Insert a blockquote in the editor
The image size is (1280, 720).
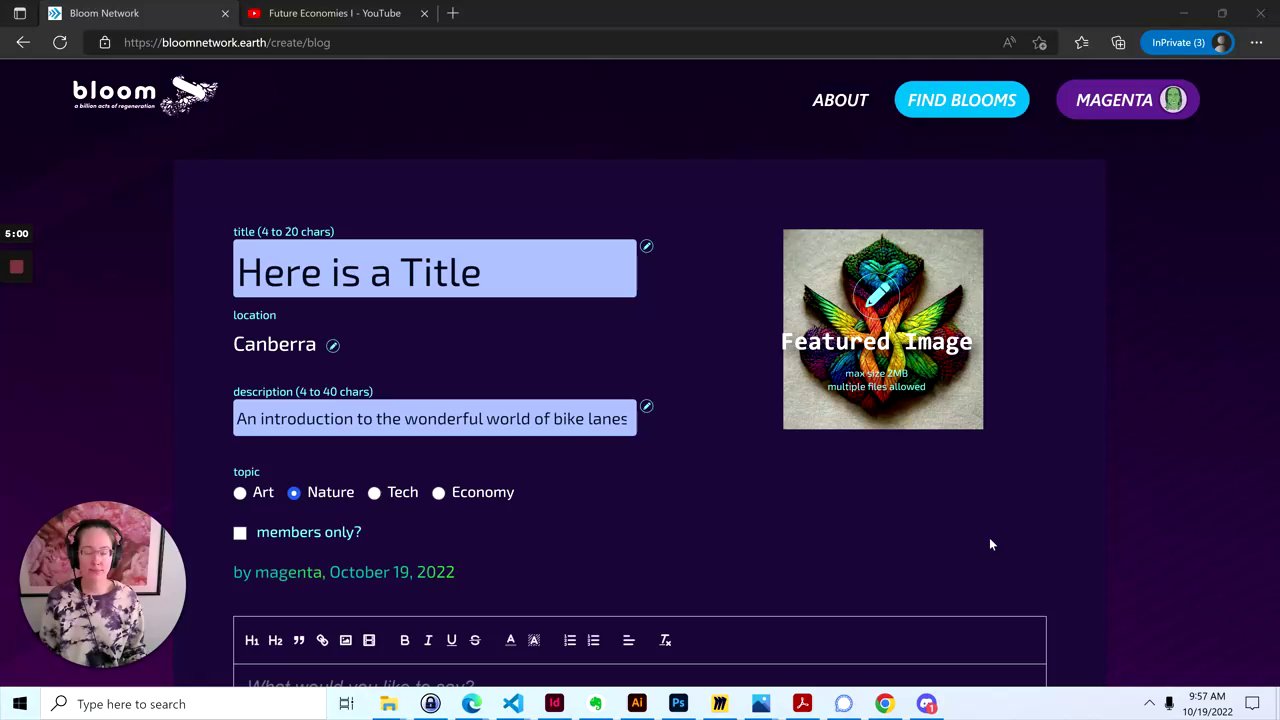tap(299, 640)
